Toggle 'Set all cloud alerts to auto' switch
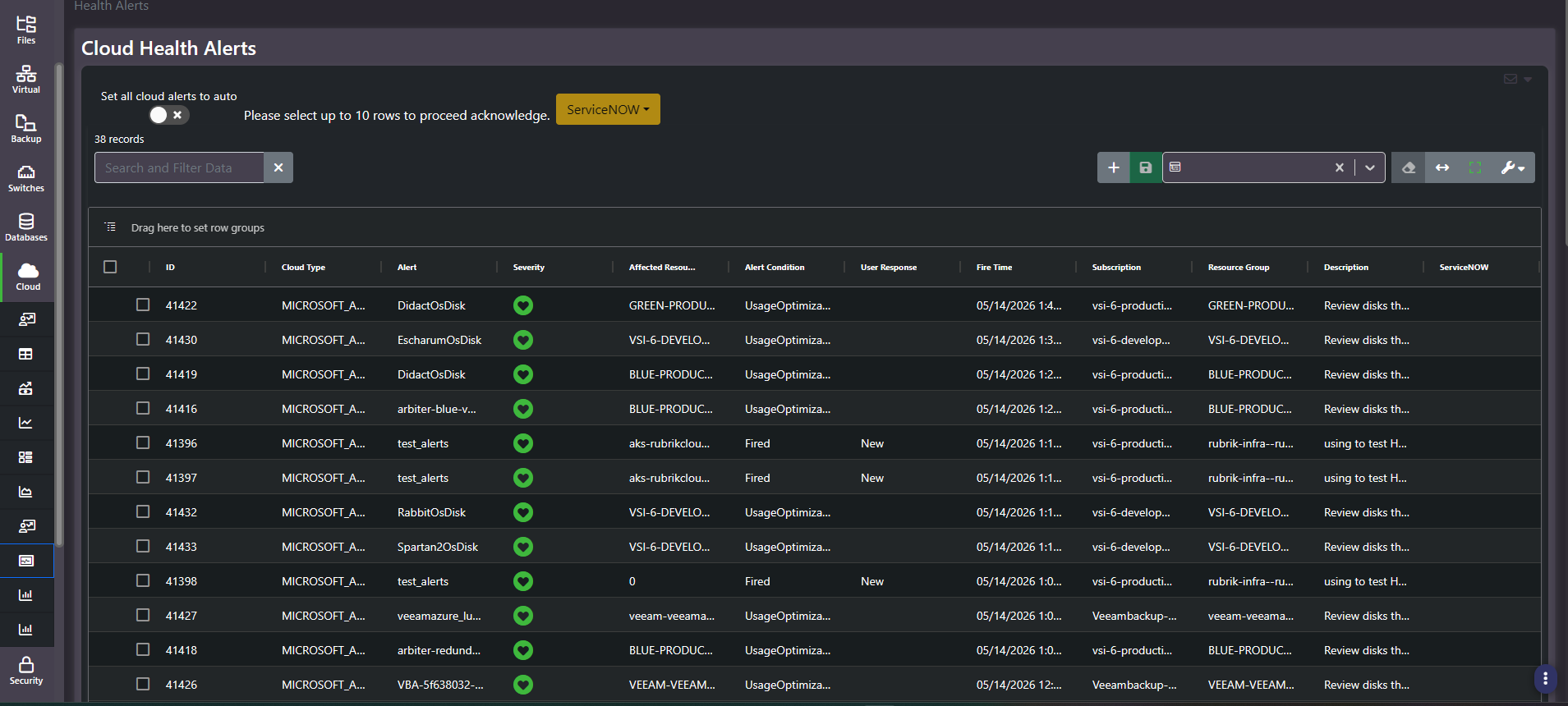Image resolution: width=1568 pixels, height=706 pixels. click(168, 115)
